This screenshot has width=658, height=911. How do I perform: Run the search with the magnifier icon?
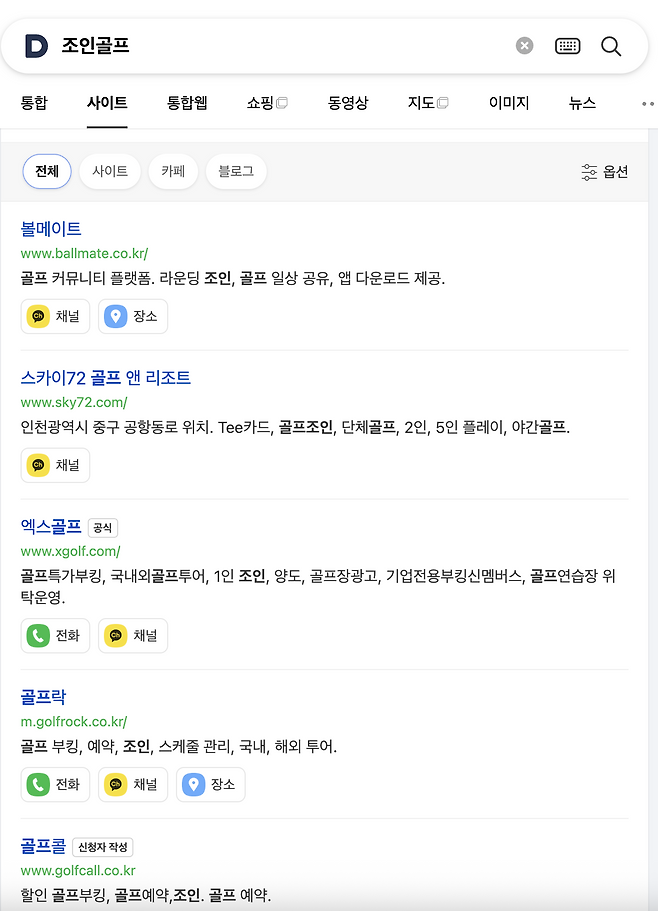[x=611, y=46]
